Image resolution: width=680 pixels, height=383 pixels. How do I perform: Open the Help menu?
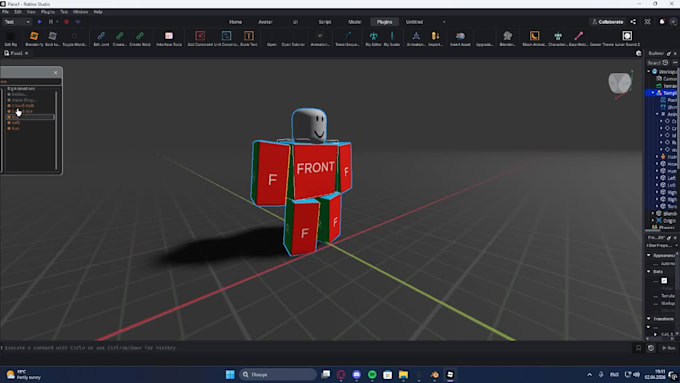98,12
